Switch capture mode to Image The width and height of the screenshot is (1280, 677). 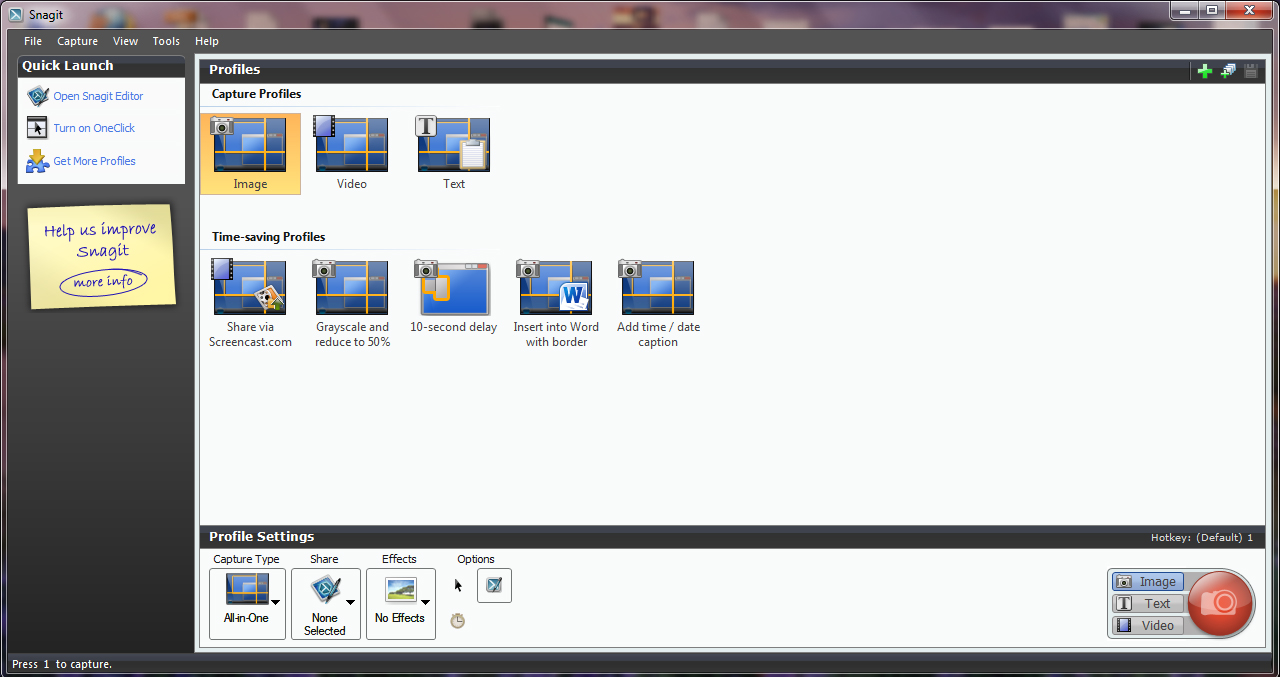point(1148,582)
